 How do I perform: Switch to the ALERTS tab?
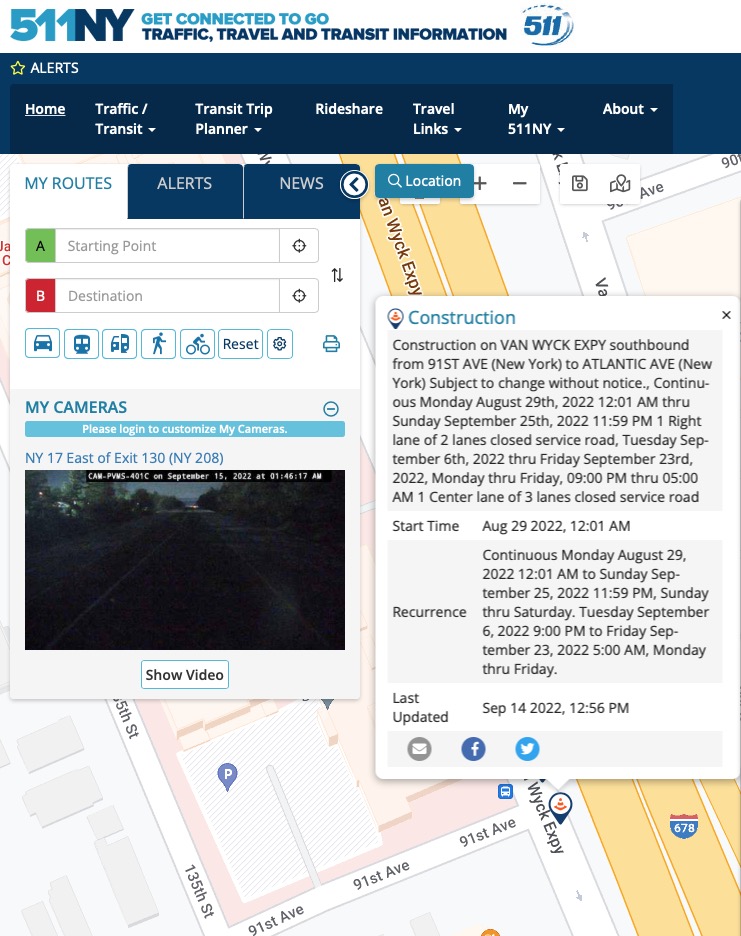[185, 184]
